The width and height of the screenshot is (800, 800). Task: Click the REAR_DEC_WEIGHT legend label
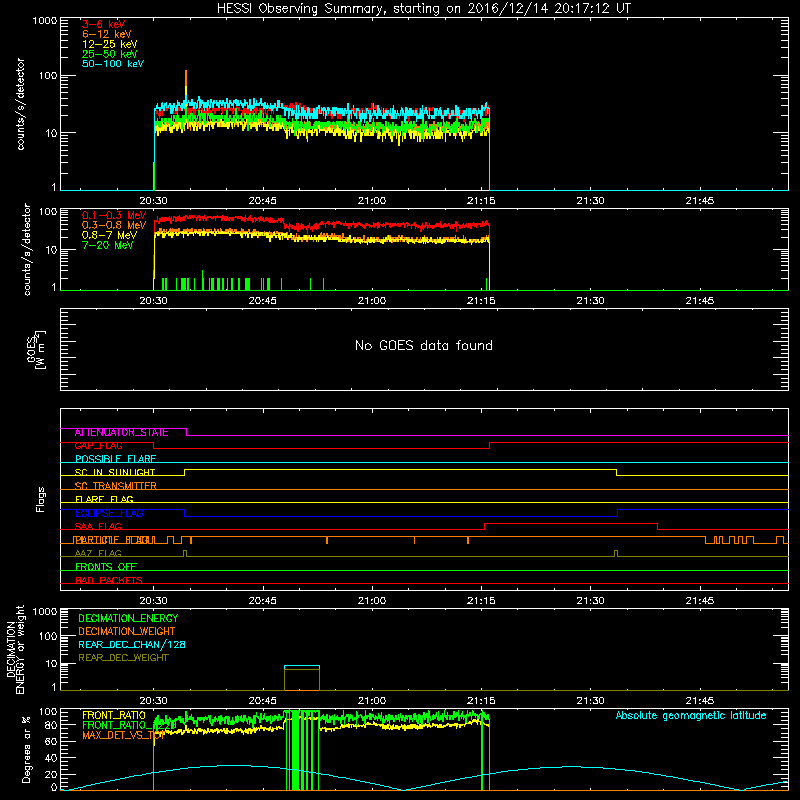tap(123, 658)
